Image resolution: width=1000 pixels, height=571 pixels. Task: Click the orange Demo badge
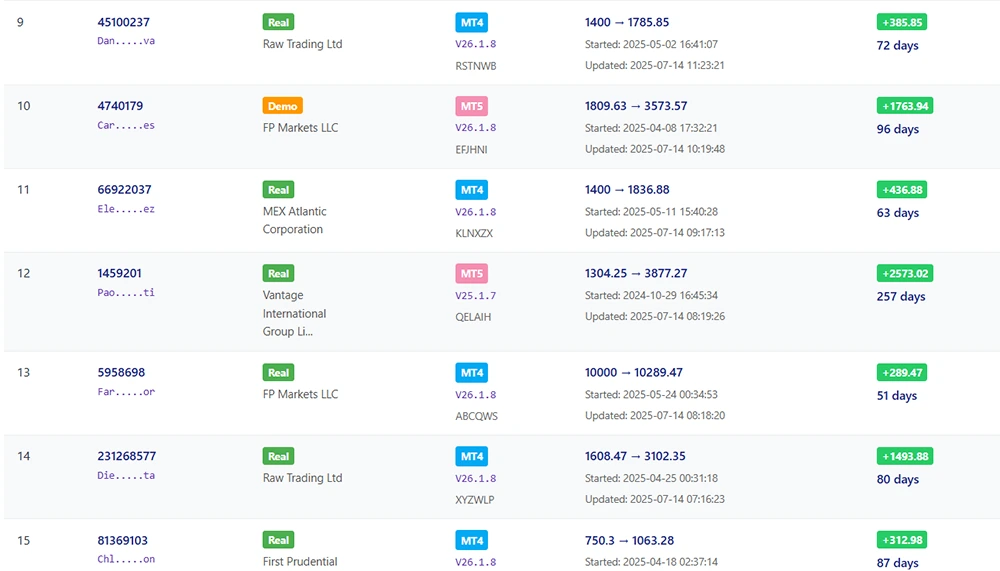pyautogui.click(x=282, y=106)
